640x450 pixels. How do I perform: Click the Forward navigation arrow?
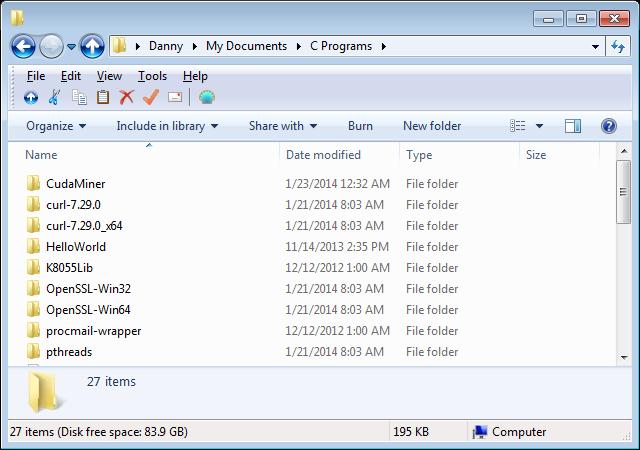click(51, 47)
